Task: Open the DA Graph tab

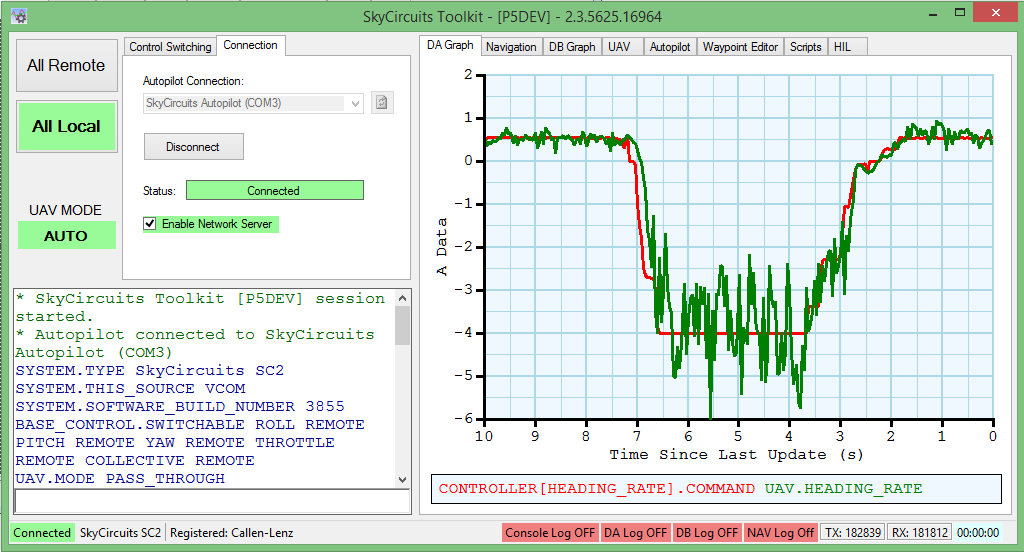Action: click(x=450, y=45)
